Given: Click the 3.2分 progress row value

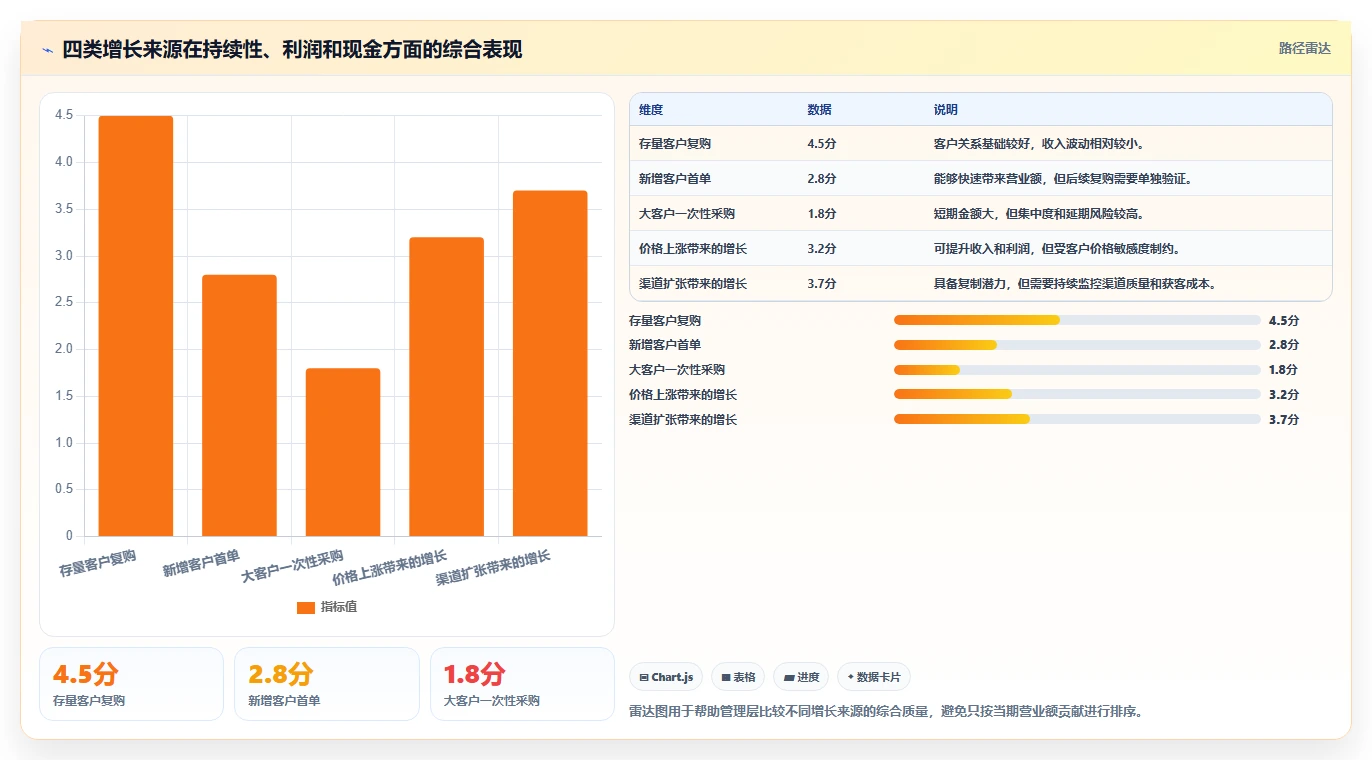Looking at the screenshot, I should click(x=1284, y=395).
